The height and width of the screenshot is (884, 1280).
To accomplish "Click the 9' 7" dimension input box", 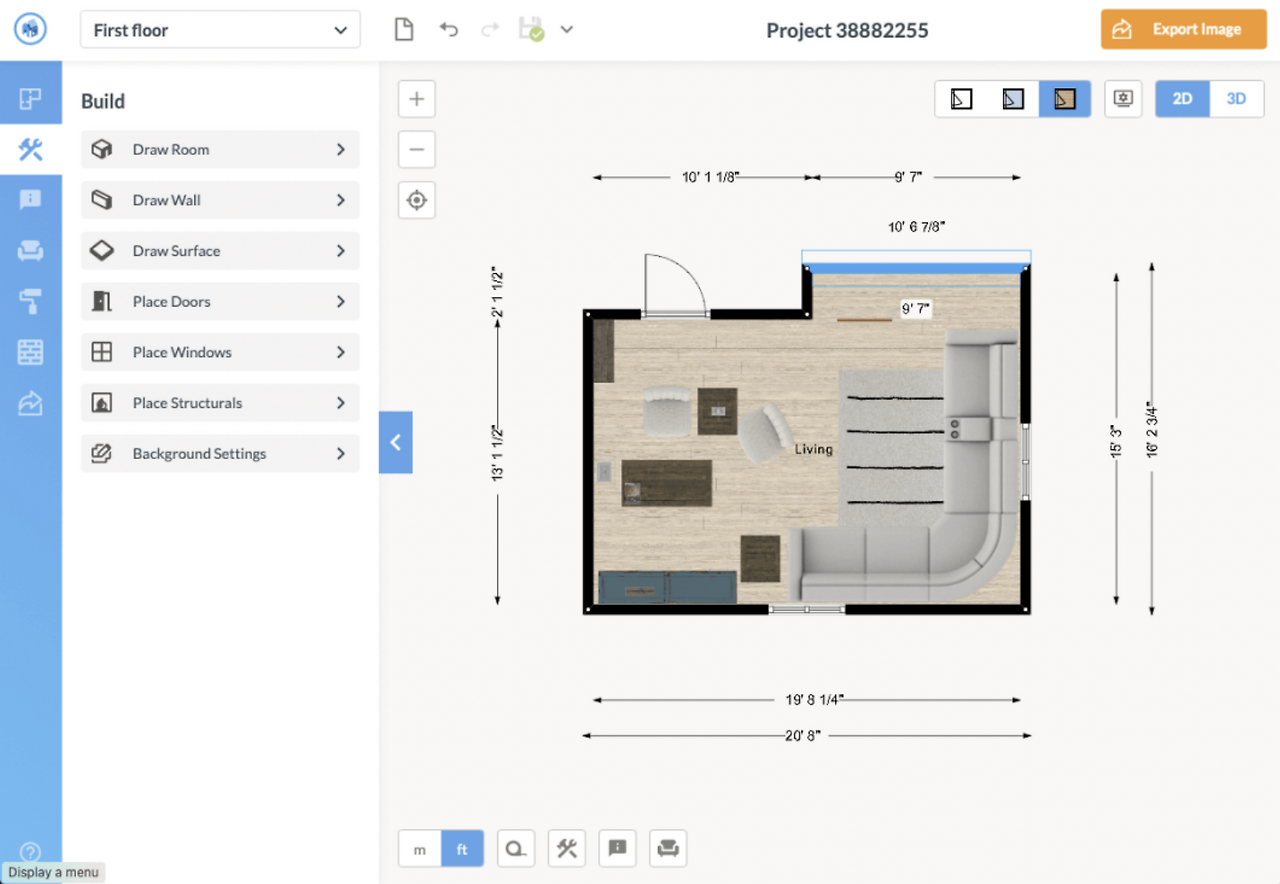I will [914, 310].
